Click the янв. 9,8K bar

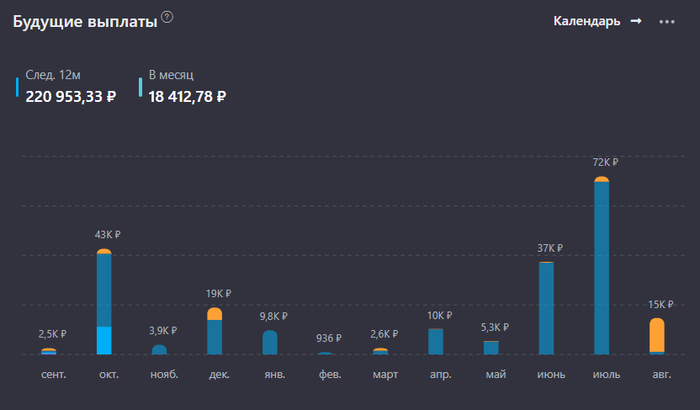tap(270, 343)
